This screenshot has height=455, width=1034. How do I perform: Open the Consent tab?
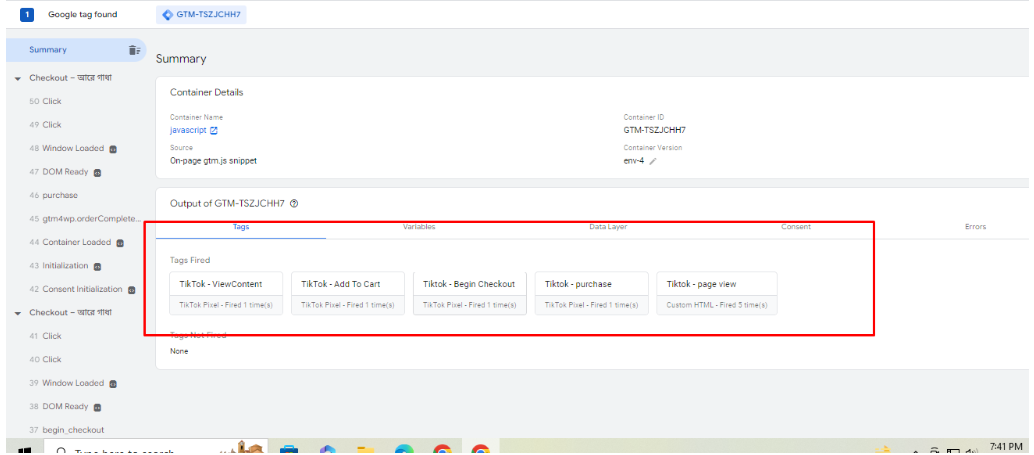point(796,227)
